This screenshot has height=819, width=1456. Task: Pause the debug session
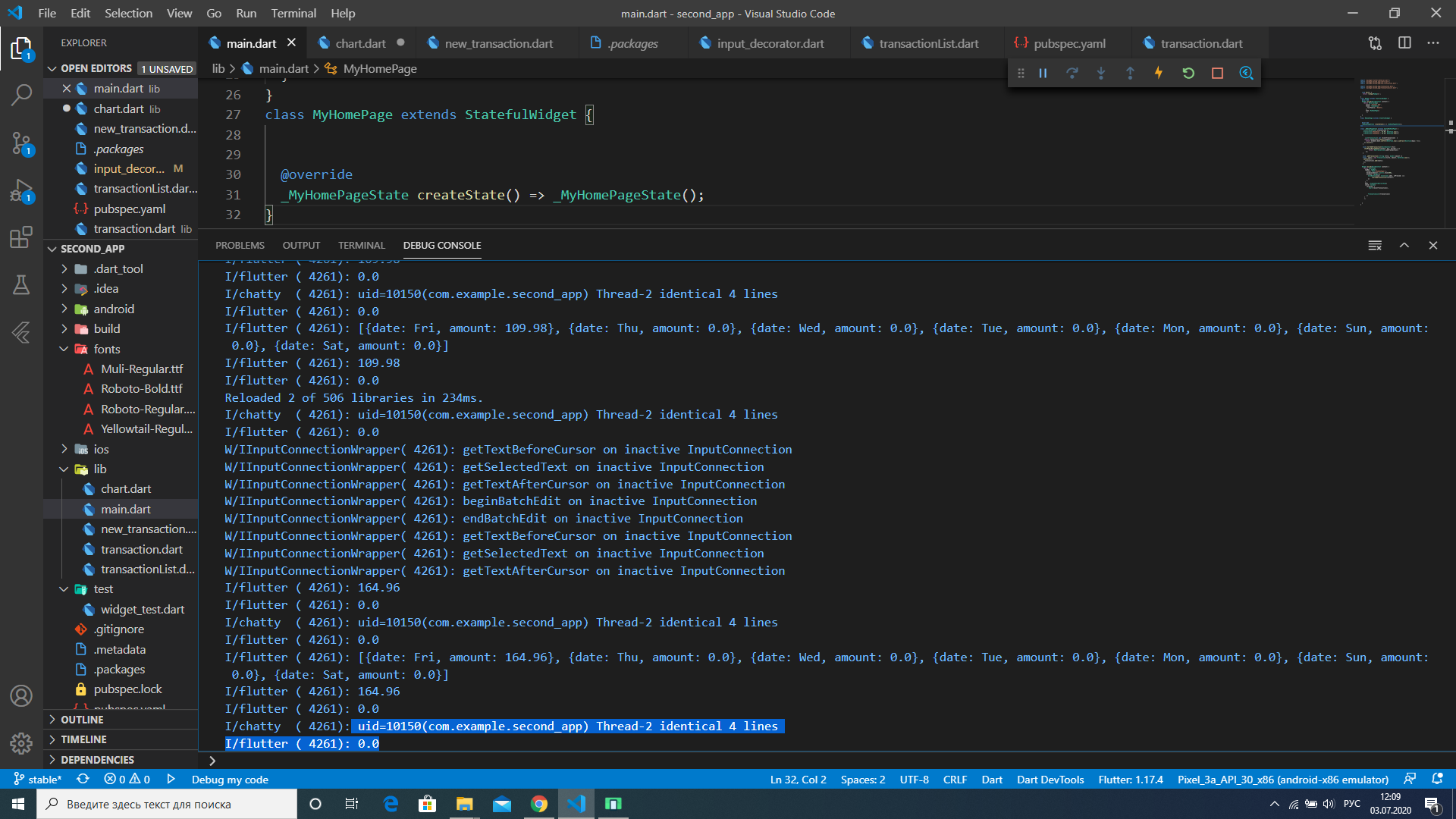pyautogui.click(x=1043, y=74)
